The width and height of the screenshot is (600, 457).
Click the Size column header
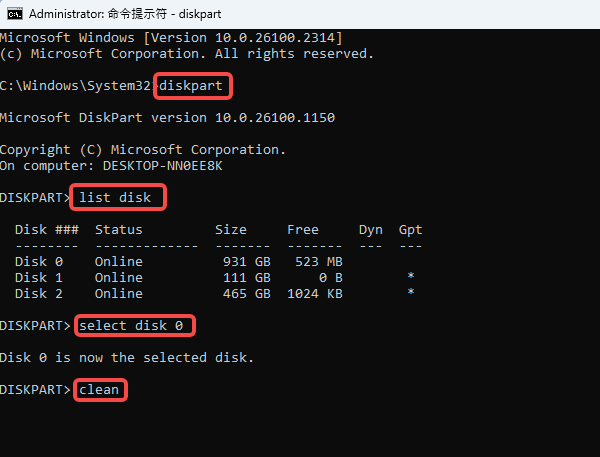click(231, 230)
